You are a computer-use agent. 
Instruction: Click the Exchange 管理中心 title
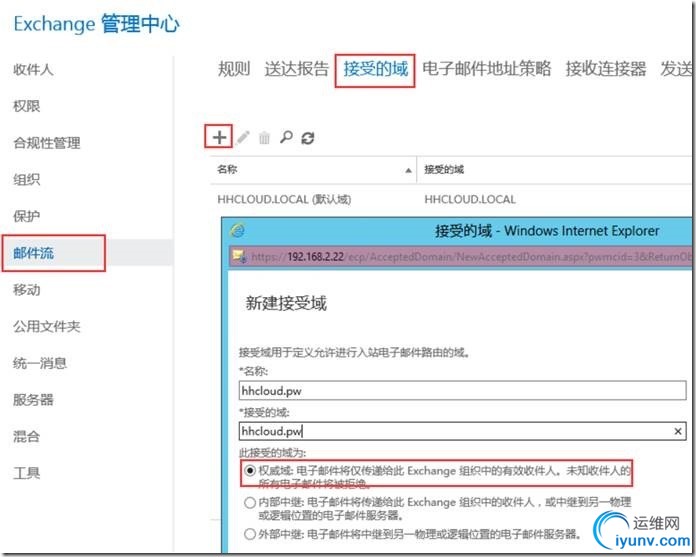pos(97,24)
